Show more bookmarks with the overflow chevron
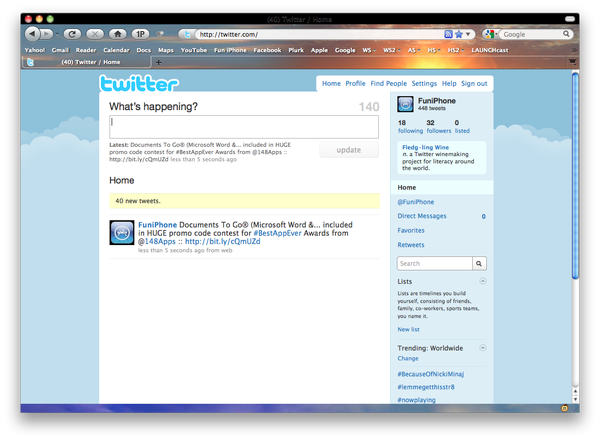600x441 pixels. click(x=574, y=50)
